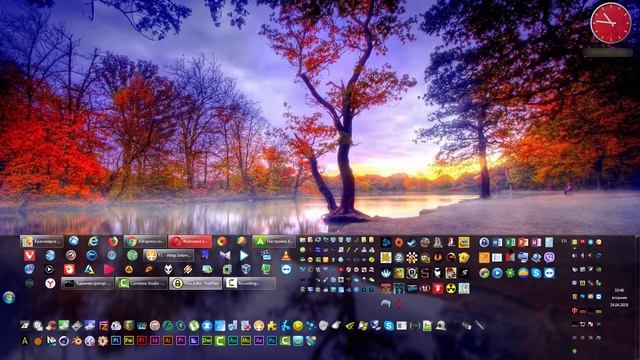Launch the Steam icon
This screenshot has width=640, height=360.
click(412, 242)
